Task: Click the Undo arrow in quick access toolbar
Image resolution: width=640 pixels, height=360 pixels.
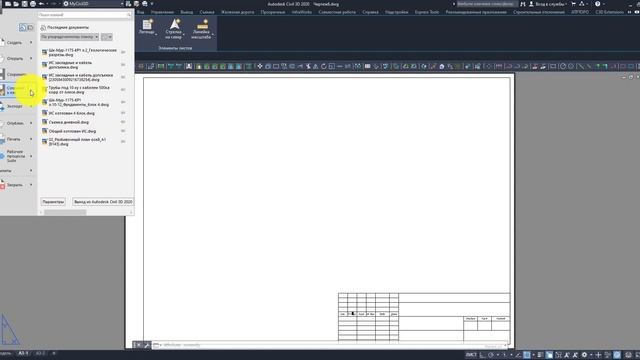Action: coord(41,4)
